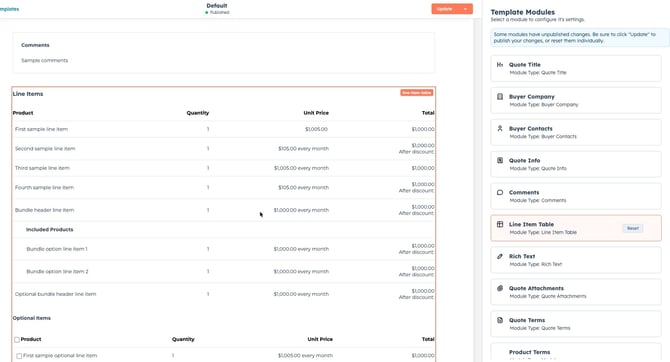Reset the Line Item Table module
The width and height of the screenshot is (670, 362).
click(632, 228)
